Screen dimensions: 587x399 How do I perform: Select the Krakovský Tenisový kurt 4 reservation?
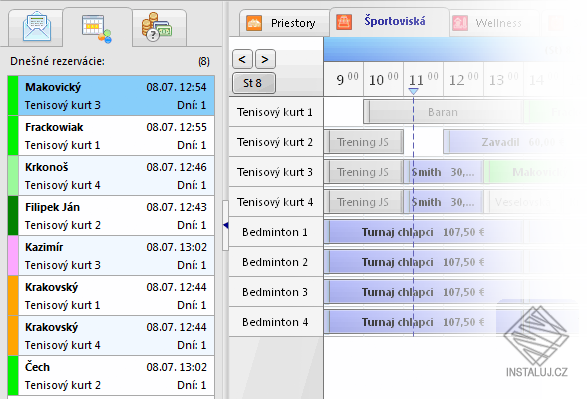[x=111, y=336]
